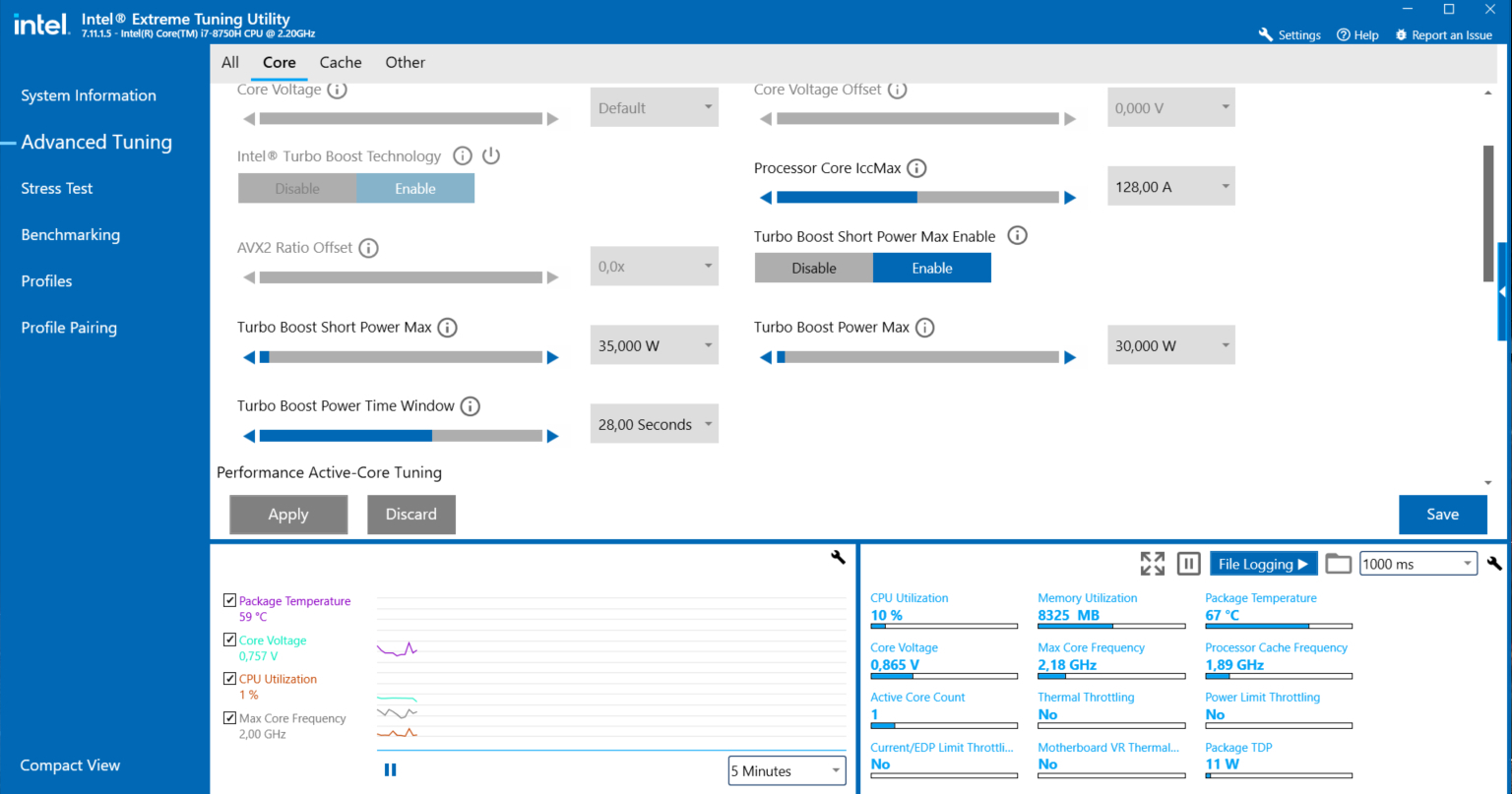Image resolution: width=1512 pixels, height=794 pixels.
Task: Discard the tuning changes
Action: click(411, 515)
